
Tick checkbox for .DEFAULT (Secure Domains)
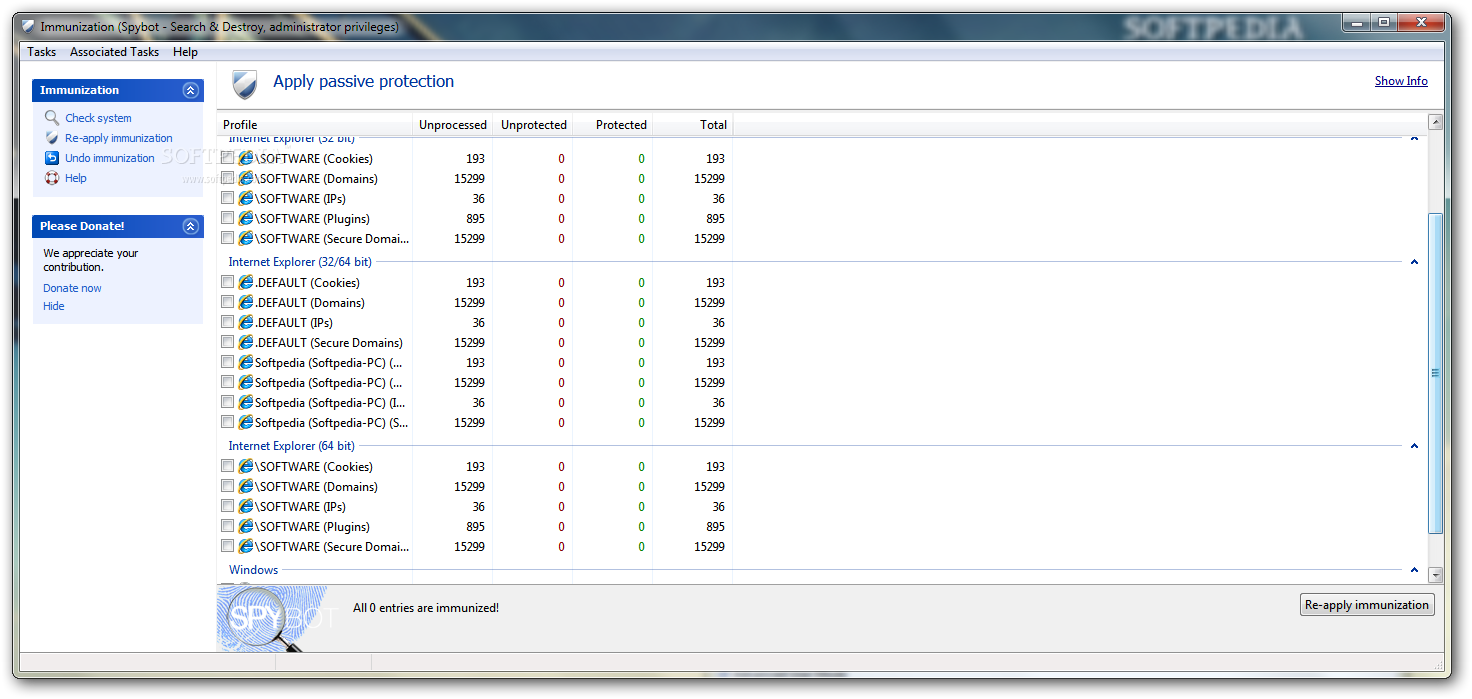(228, 342)
